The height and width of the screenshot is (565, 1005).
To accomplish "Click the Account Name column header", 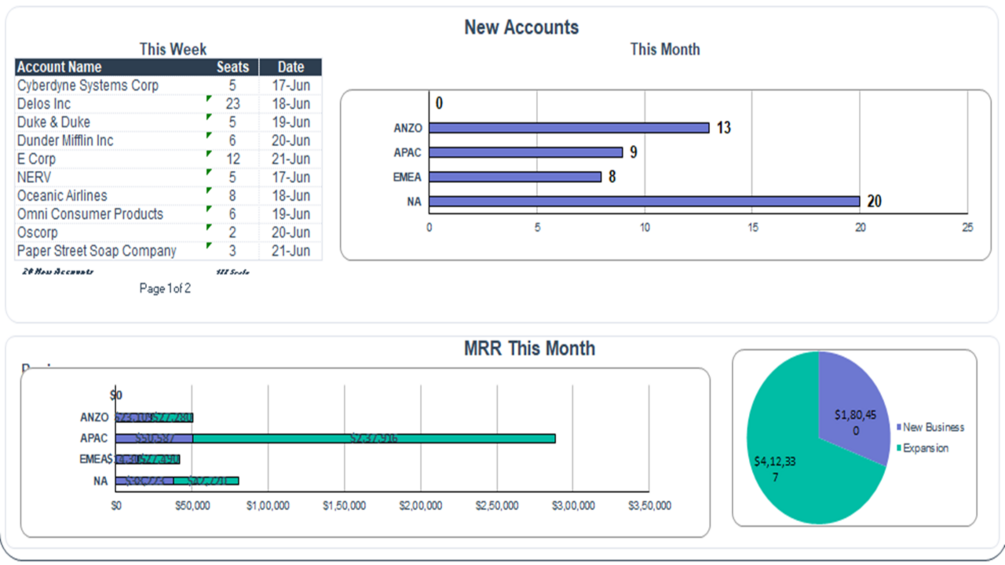I will (x=59, y=67).
